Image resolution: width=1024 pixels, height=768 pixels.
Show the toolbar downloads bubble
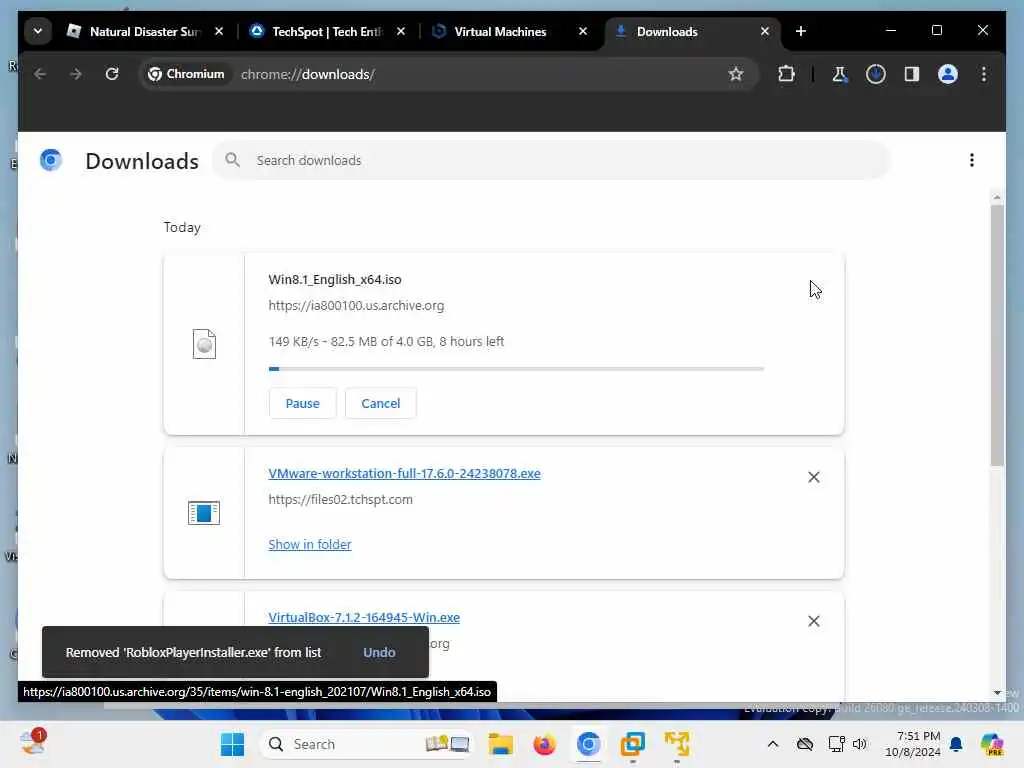[876, 74]
